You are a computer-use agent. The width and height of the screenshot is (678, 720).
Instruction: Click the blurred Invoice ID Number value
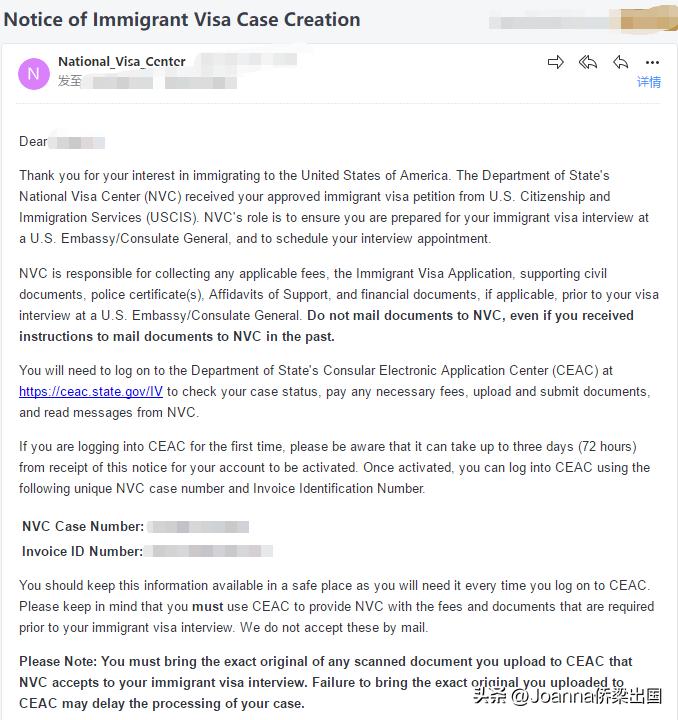[208, 551]
